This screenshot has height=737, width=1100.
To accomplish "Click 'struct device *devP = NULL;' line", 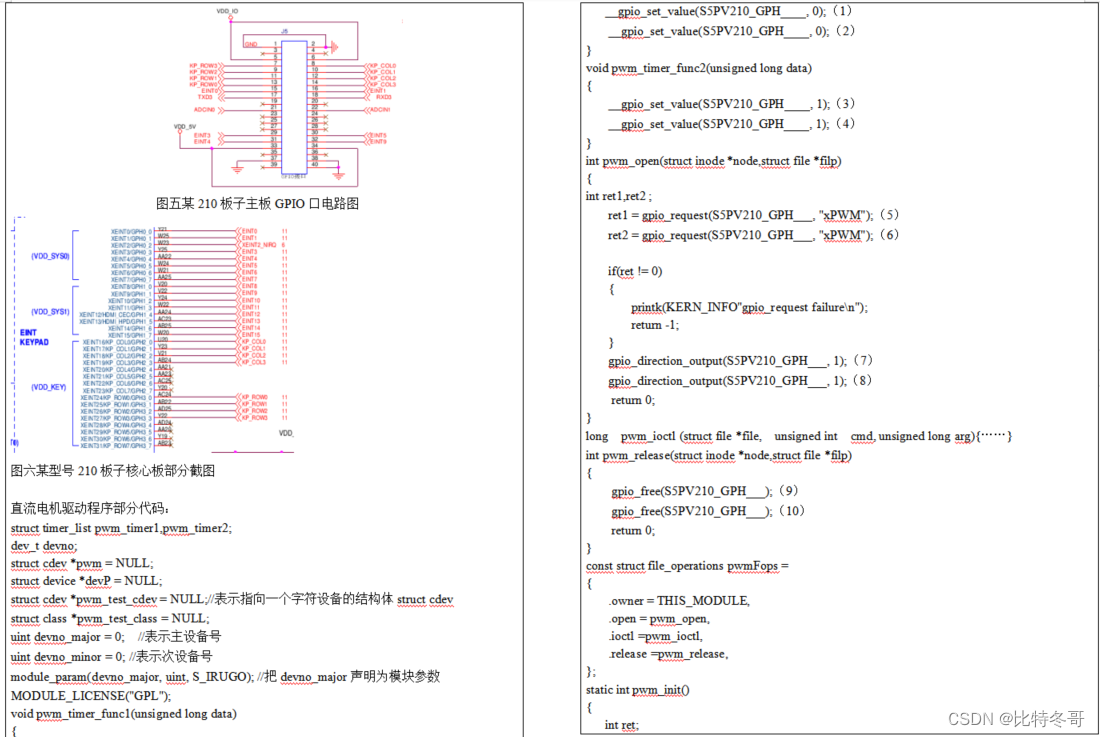I will [86, 581].
